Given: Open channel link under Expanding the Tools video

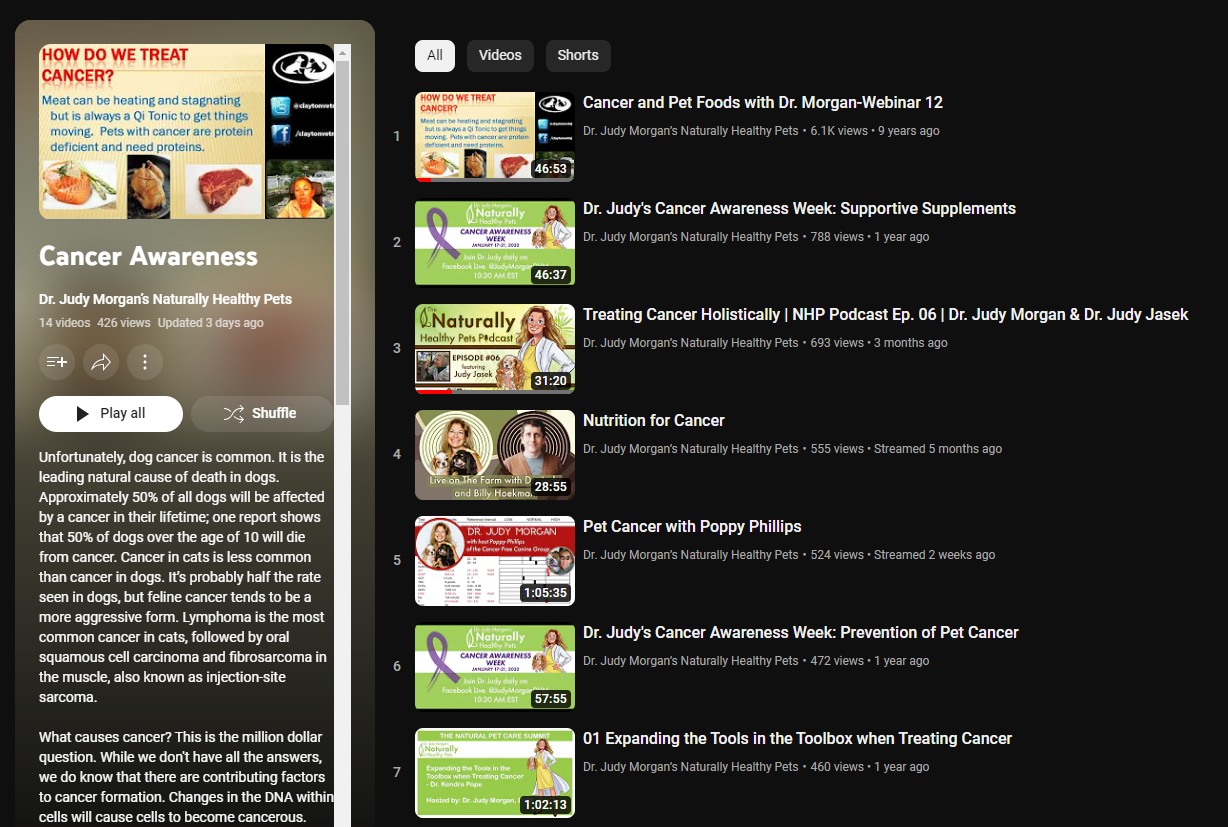Looking at the screenshot, I should click(691, 767).
